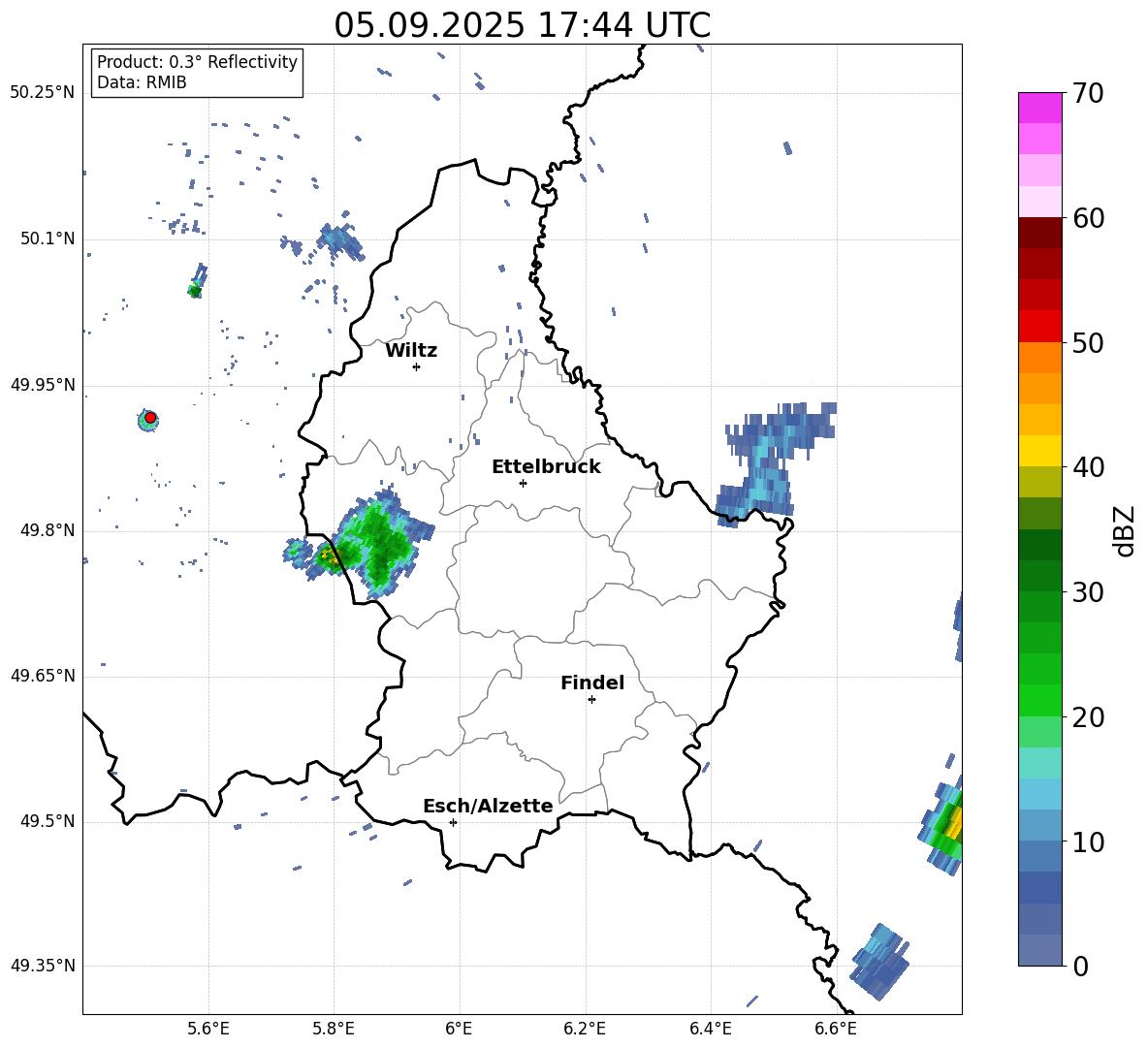Viewport: 1148px width, 1048px height.
Task: Click the 50.25°N latitude label
Action: pos(43,93)
